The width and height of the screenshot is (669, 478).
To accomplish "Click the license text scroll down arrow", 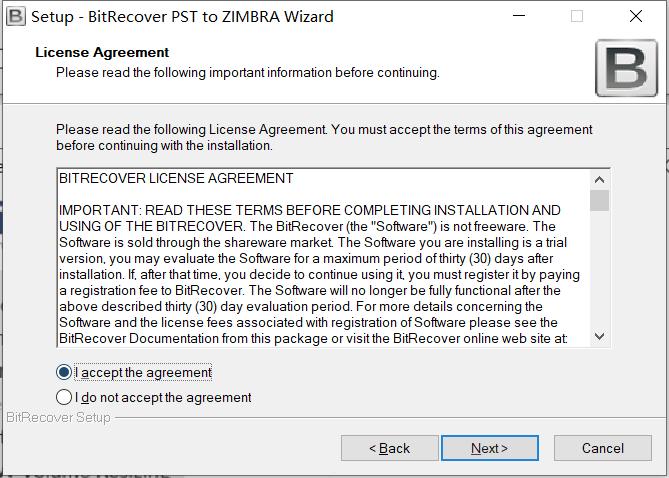I will coord(599,336).
